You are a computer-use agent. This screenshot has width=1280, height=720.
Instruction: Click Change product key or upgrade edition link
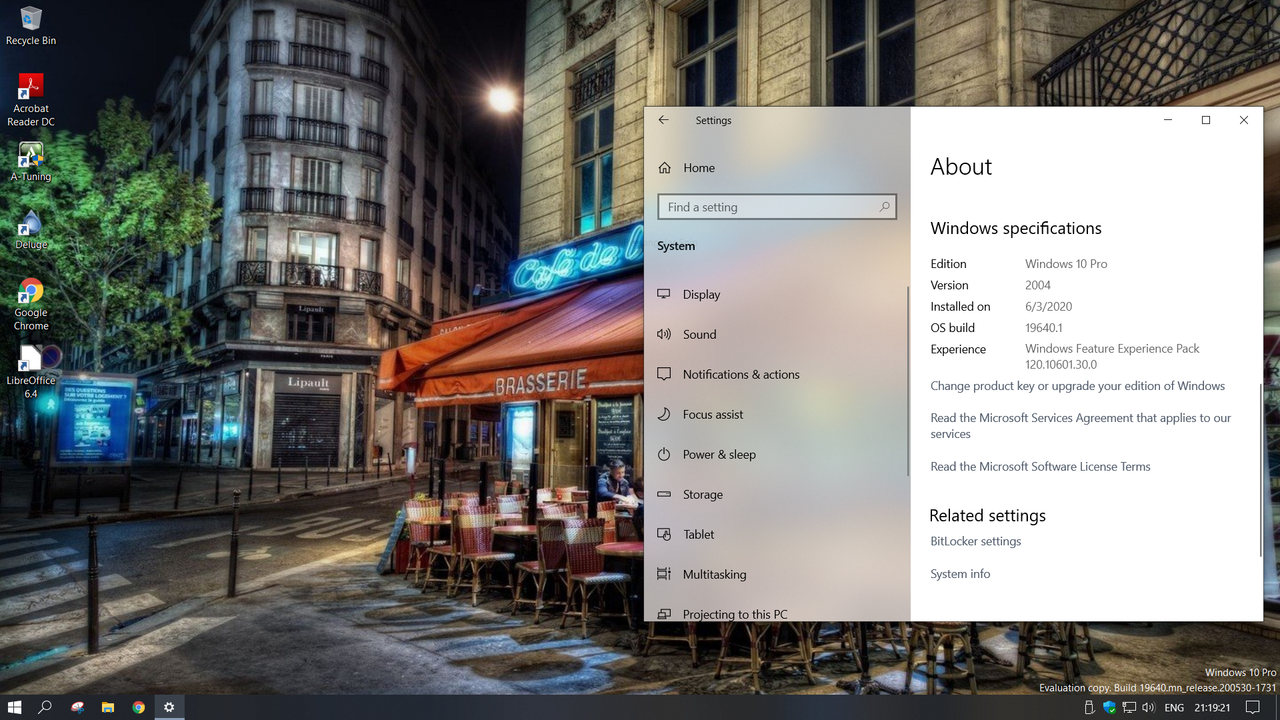point(1077,386)
